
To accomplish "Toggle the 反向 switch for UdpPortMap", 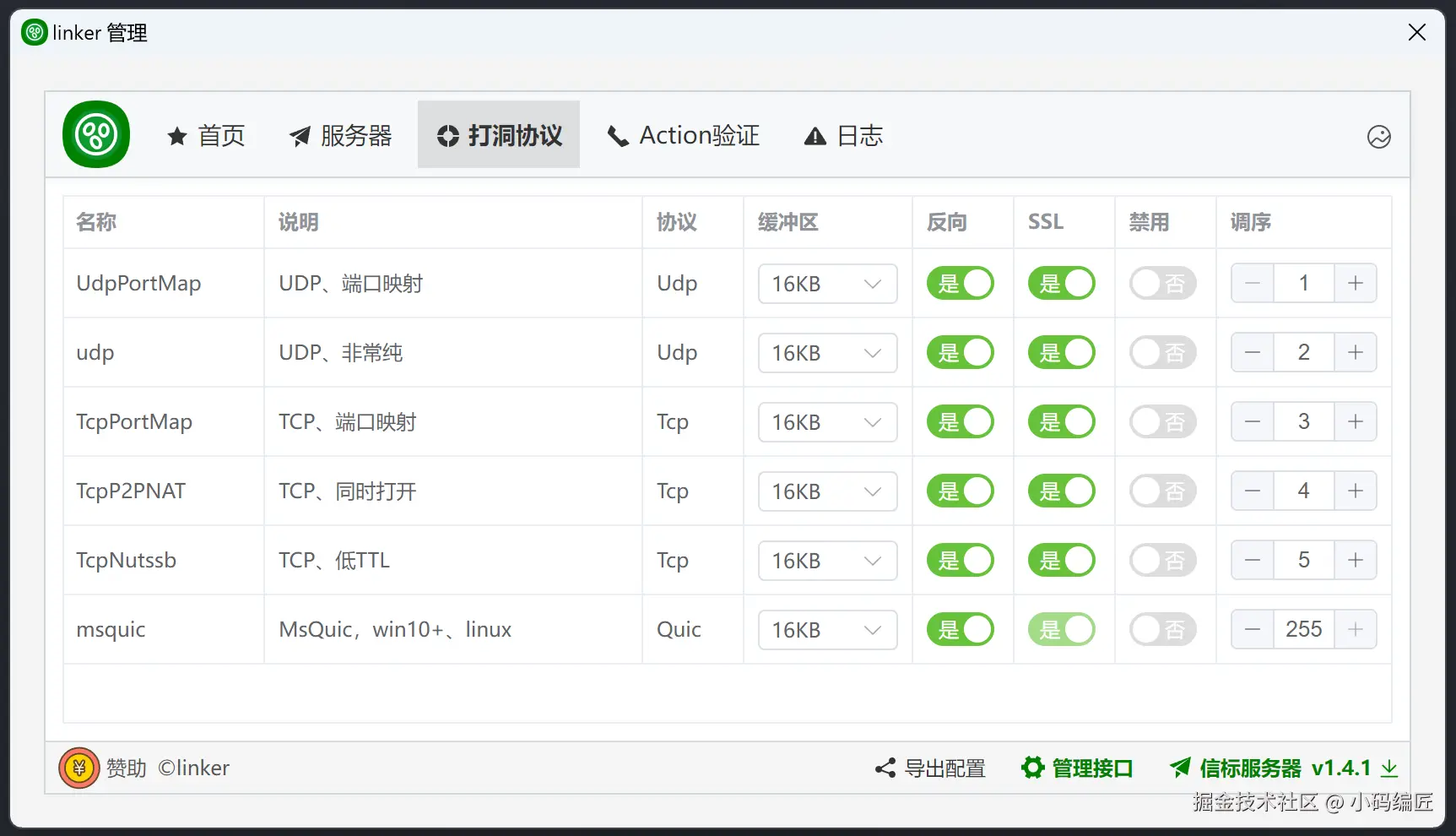I will click(961, 284).
